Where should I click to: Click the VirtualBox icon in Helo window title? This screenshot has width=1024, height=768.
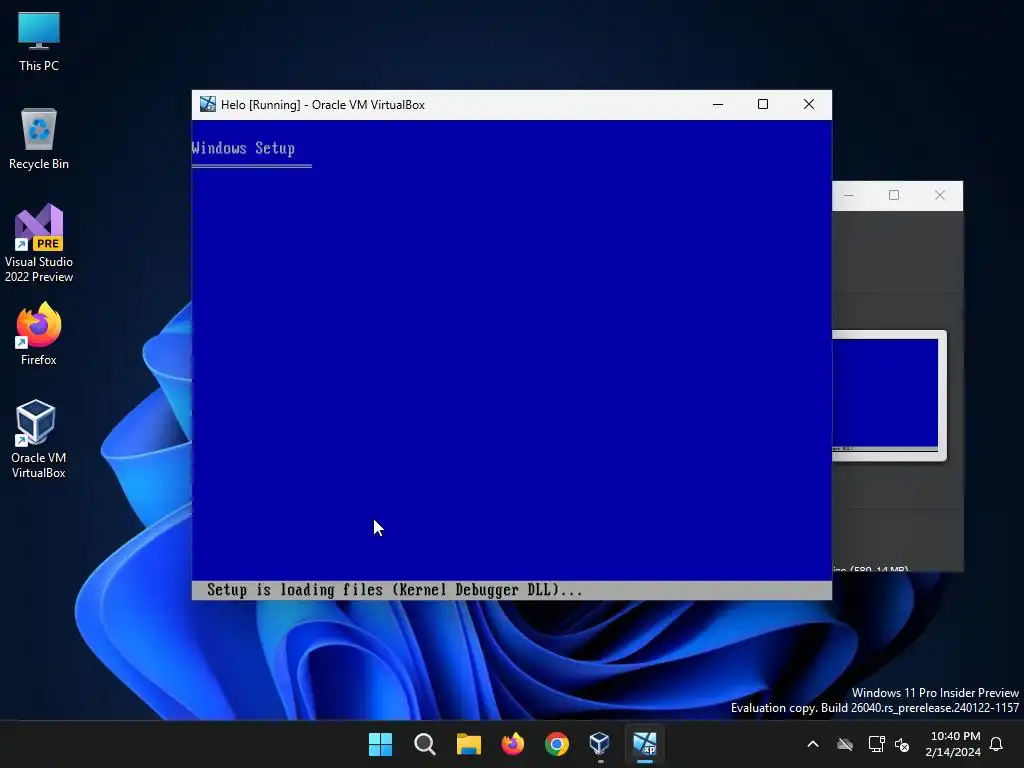[x=208, y=104]
